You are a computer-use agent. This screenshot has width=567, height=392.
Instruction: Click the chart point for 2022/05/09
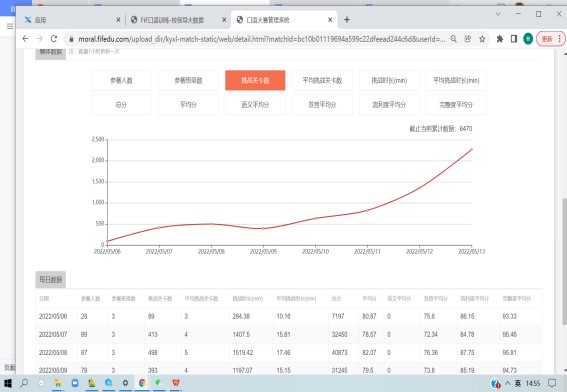pos(263,229)
